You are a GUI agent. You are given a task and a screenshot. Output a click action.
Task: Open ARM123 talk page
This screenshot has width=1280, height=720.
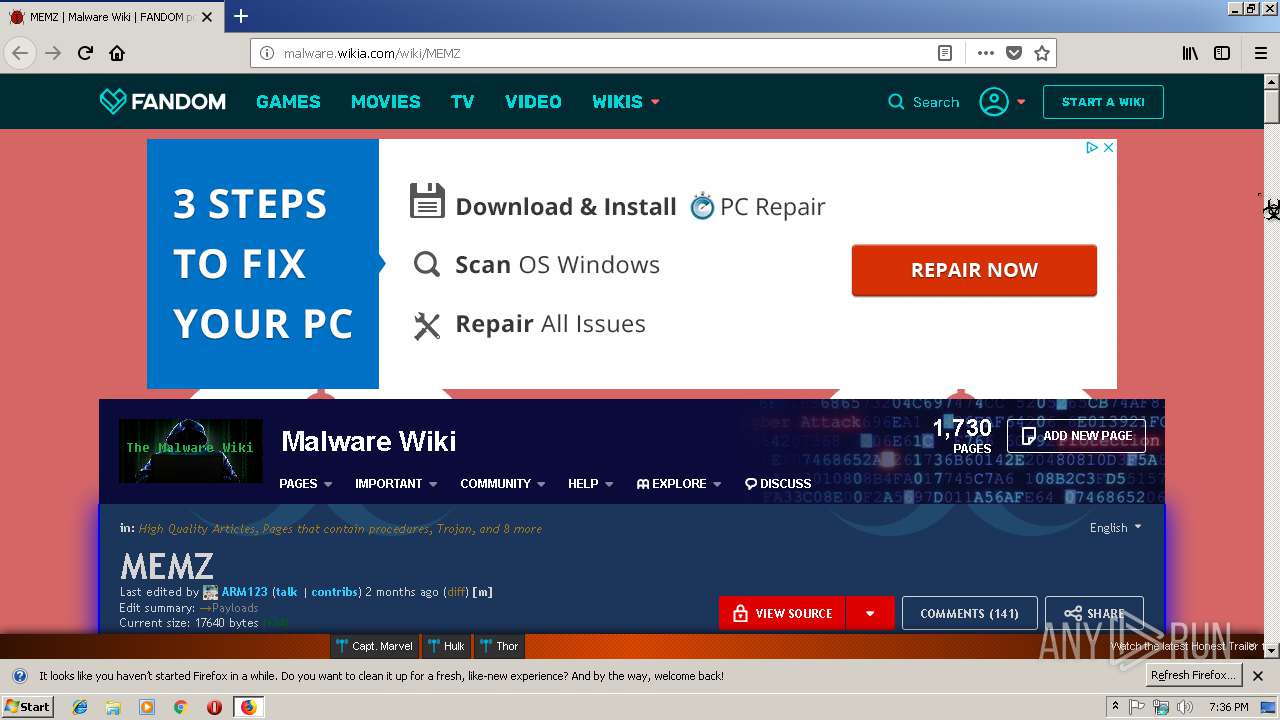[287, 592]
